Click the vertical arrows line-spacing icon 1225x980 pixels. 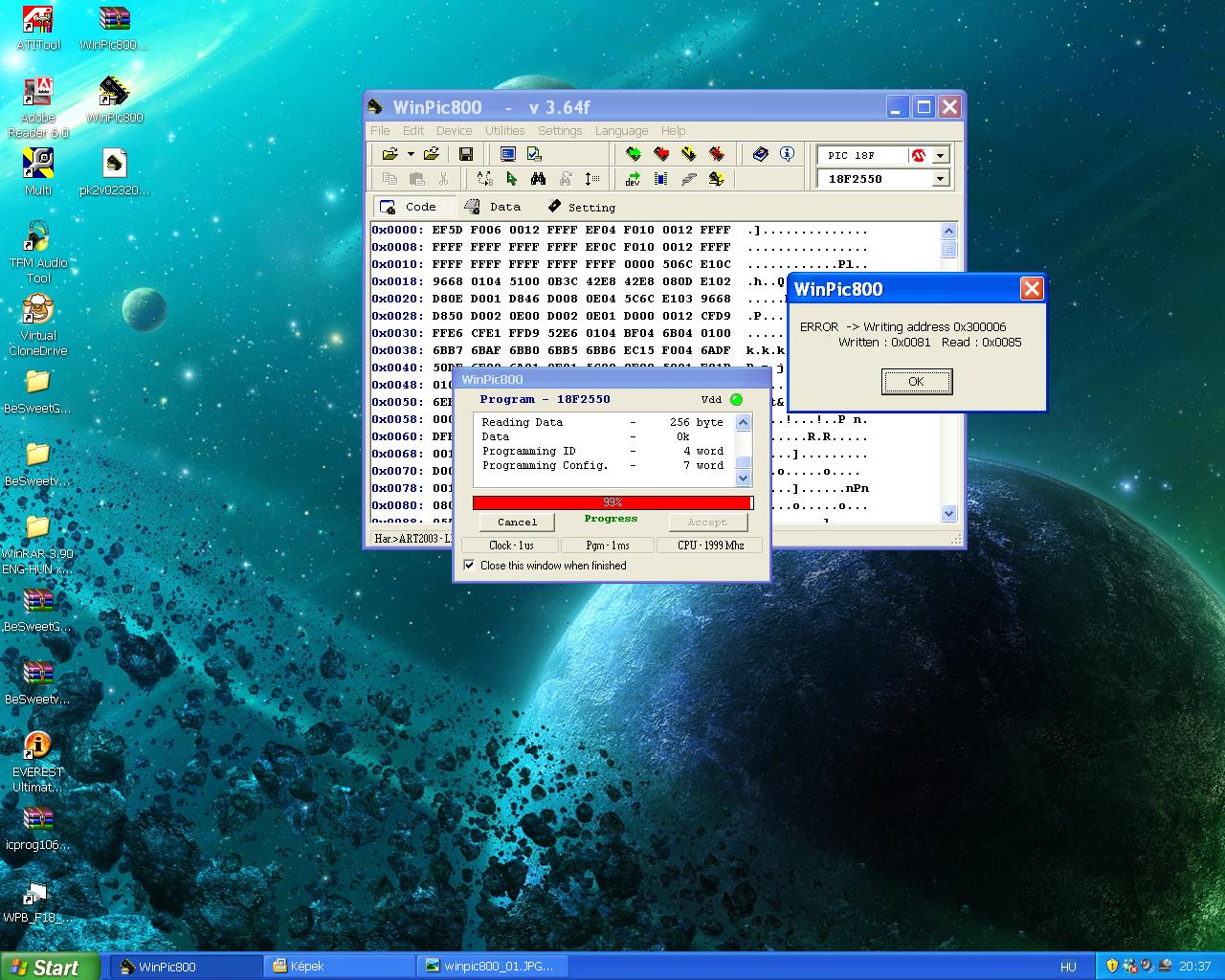coord(592,179)
